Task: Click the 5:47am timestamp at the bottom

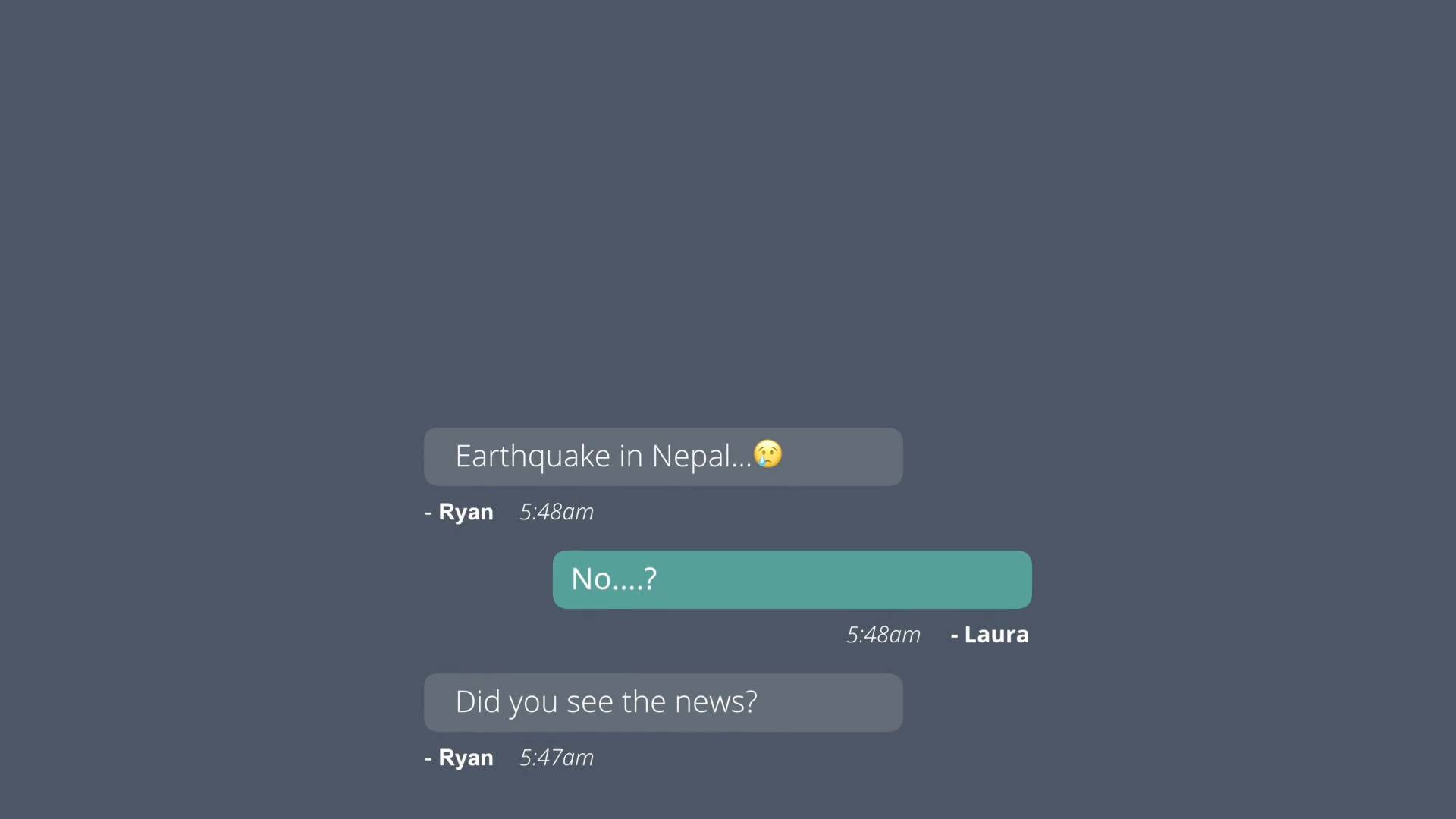Action: [557, 758]
